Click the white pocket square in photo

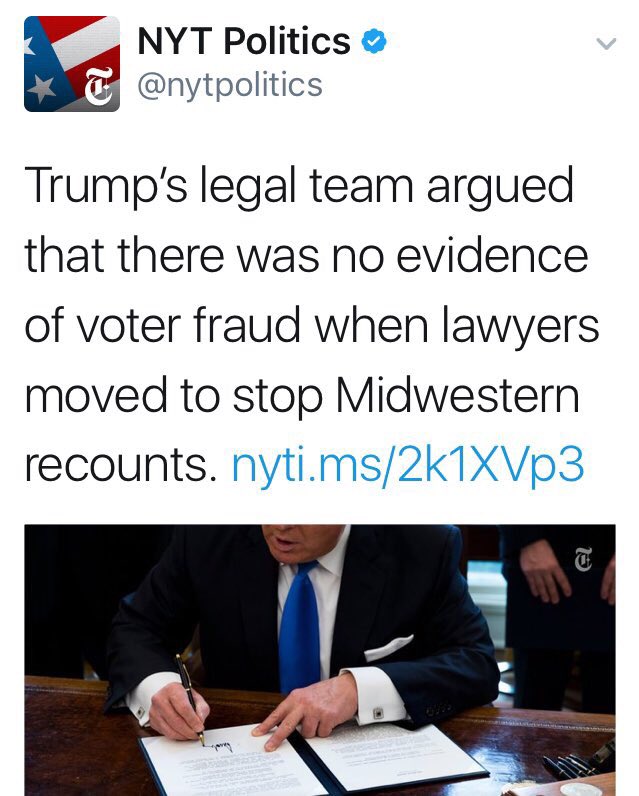point(388,648)
